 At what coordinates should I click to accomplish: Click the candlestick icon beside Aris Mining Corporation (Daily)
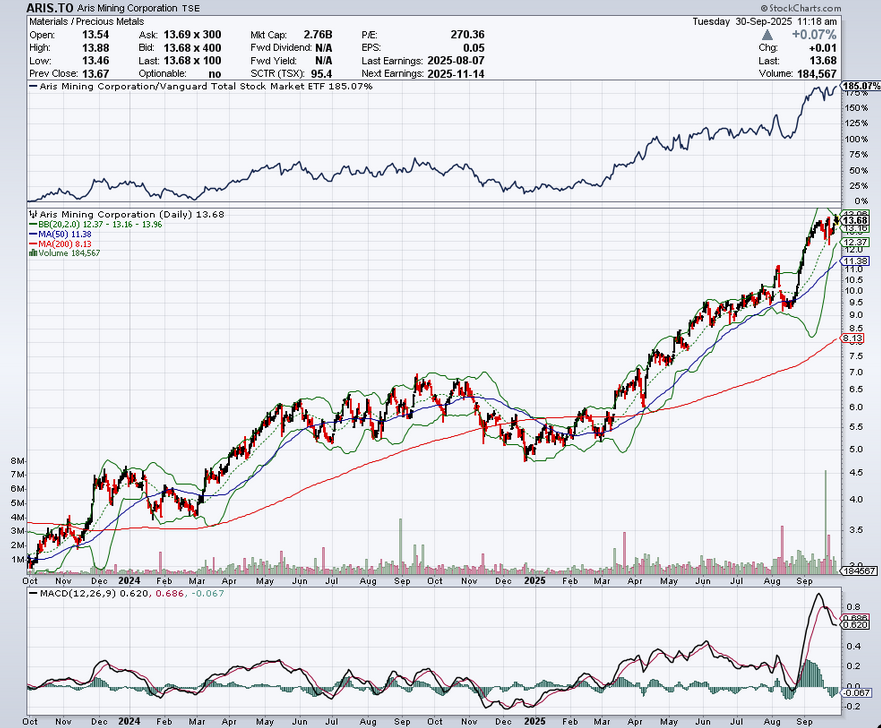click(x=34, y=214)
